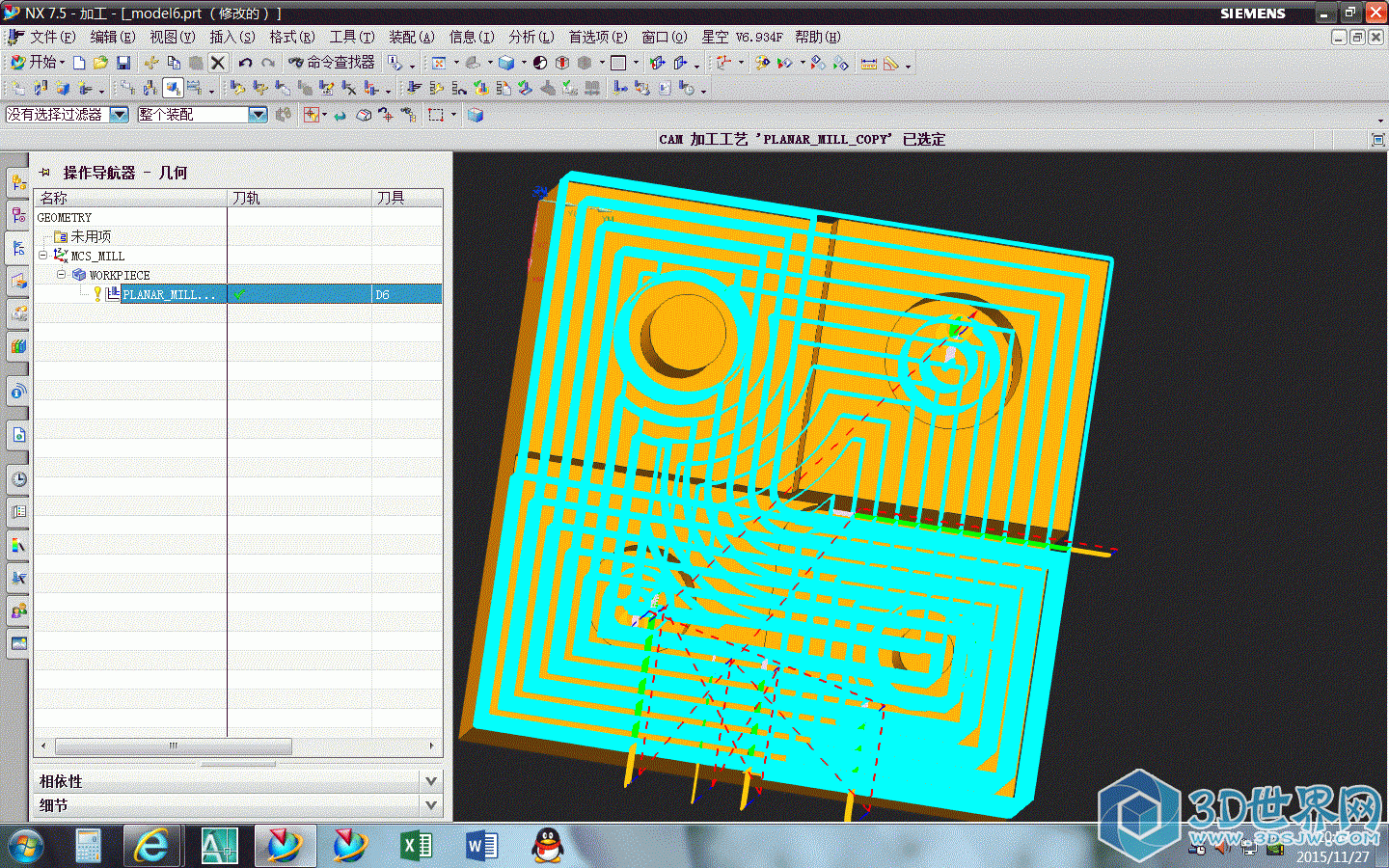Collapse the MCS_MILL tree node
Screen dimensions: 1389x868
[42, 256]
